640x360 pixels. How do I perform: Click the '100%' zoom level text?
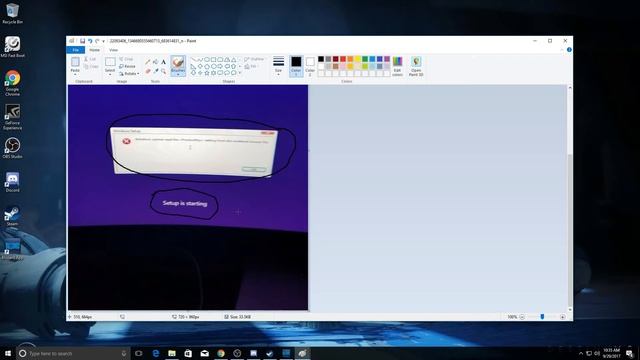pos(512,317)
